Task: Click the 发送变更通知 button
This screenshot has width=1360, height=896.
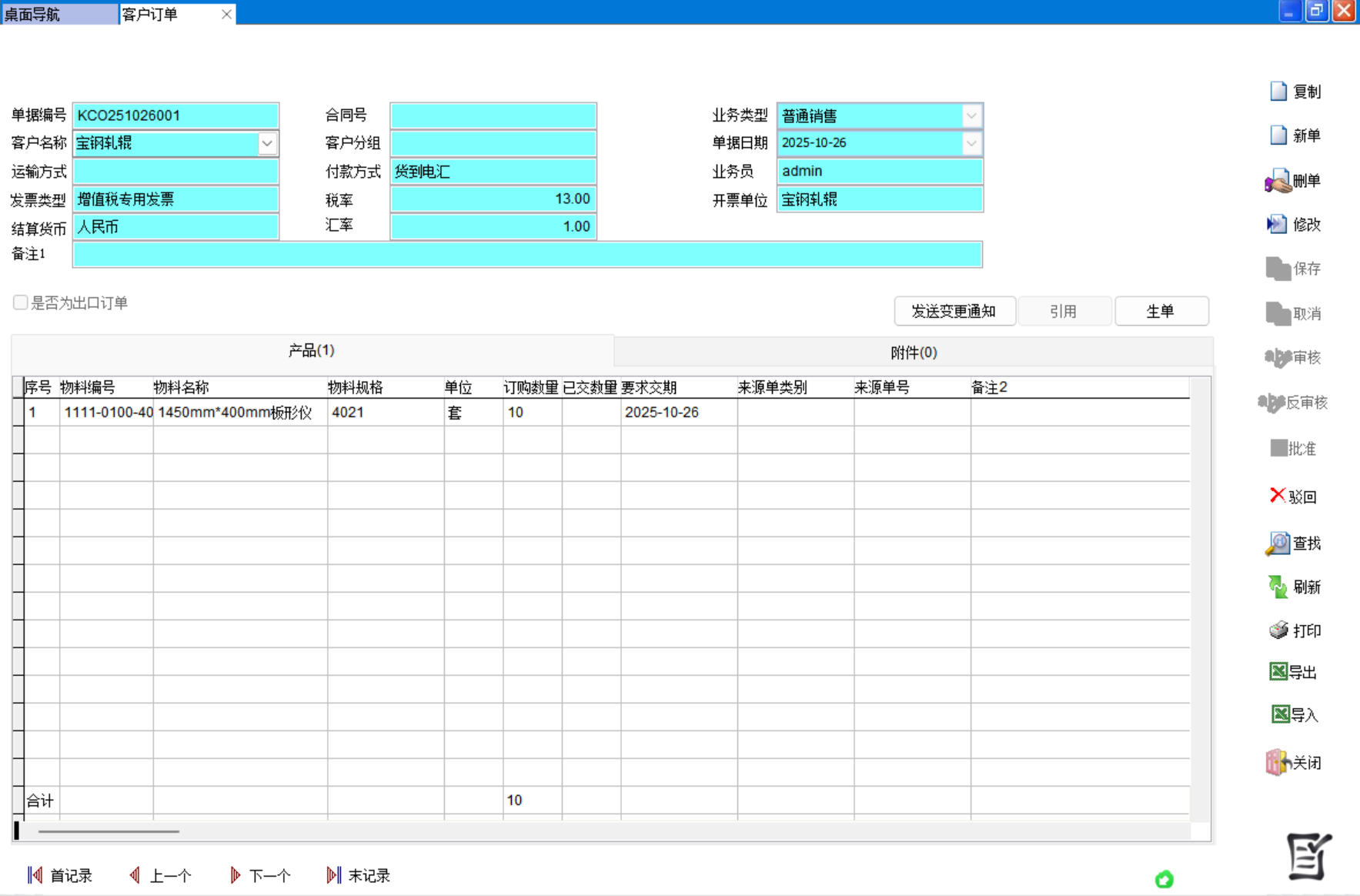Action: coord(954,311)
